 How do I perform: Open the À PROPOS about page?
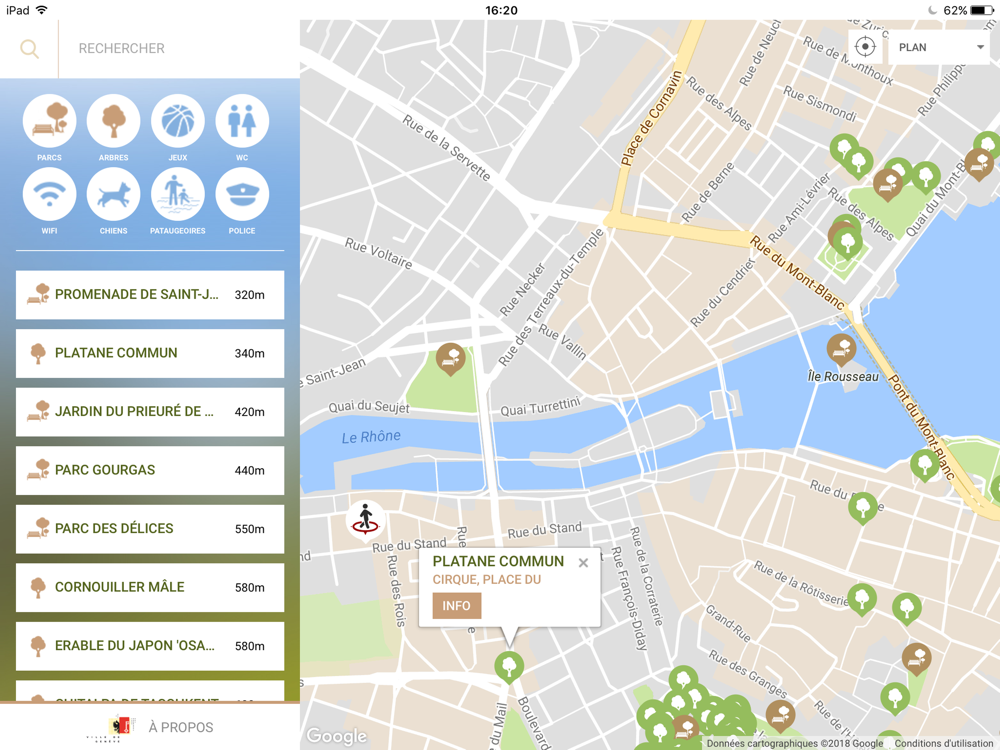(x=150, y=727)
